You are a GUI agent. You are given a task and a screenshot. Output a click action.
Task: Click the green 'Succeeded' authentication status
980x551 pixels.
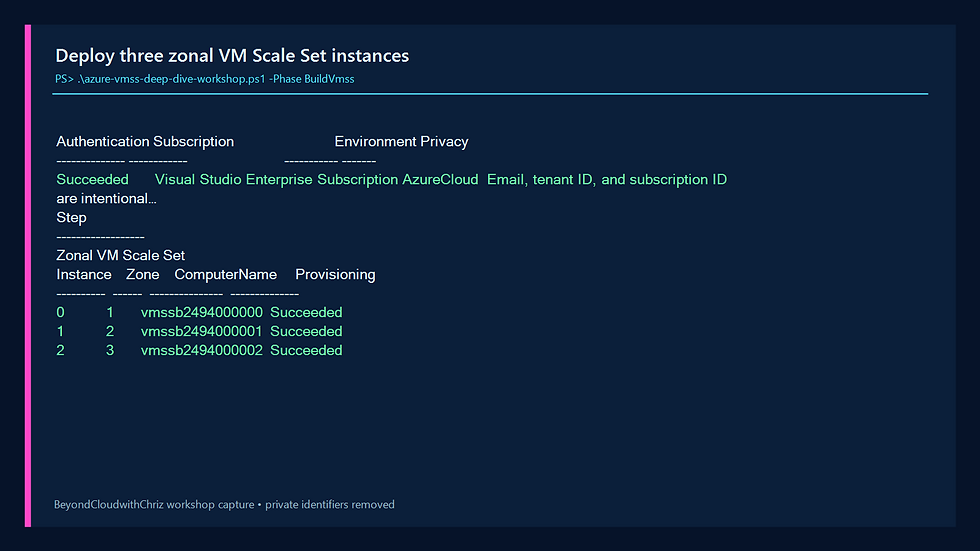92,179
